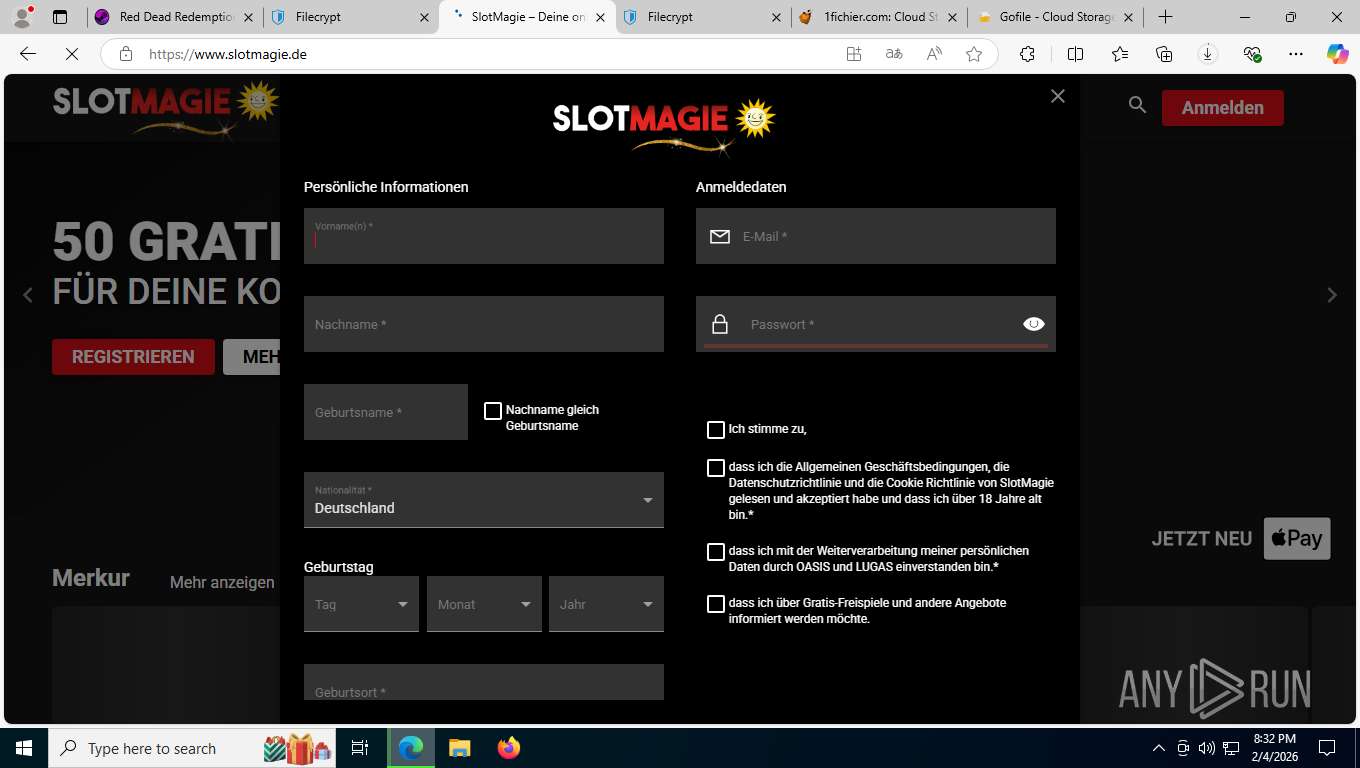Open the taskbar volume speaker icon
Image resolution: width=1360 pixels, height=768 pixels.
(x=1206, y=748)
